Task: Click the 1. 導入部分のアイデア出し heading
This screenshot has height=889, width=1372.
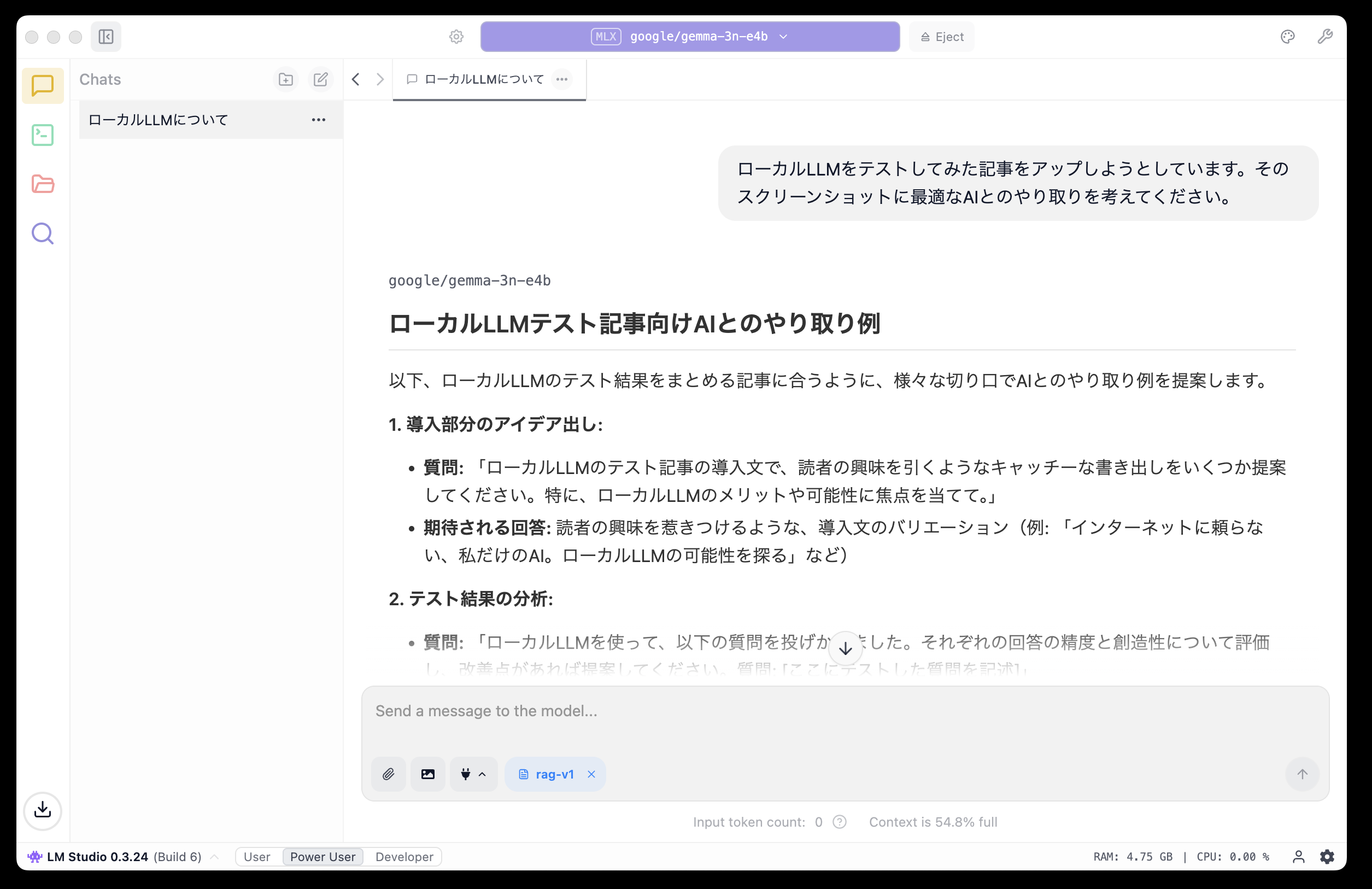Action: 496,425
